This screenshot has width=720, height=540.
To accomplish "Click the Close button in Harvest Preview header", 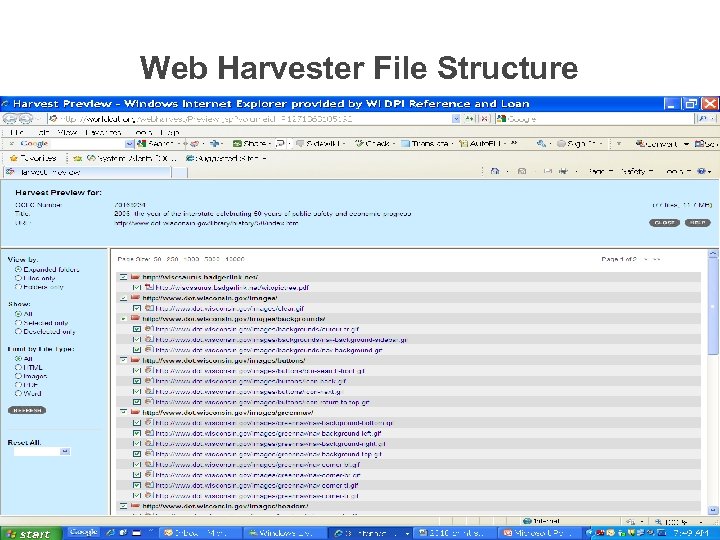I will (664, 223).
